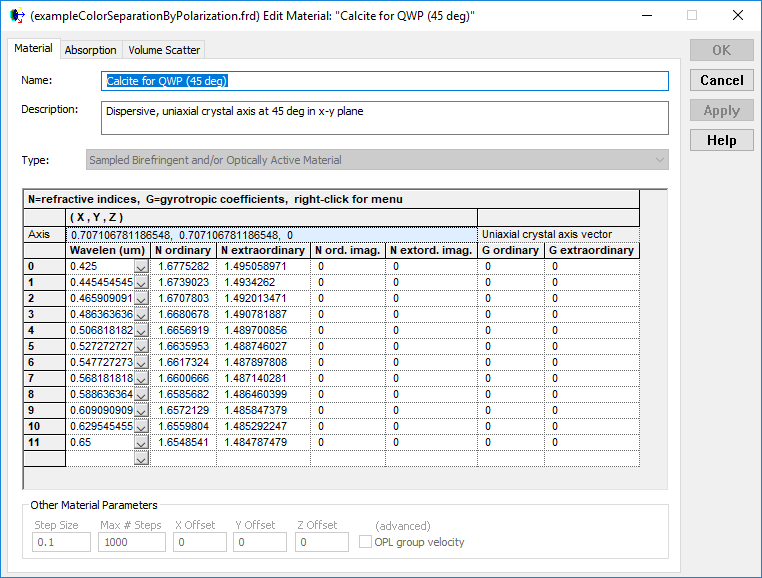Click the Apply button
Image resolution: width=762 pixels, height=578 pixels.
[x=721, y=110]
